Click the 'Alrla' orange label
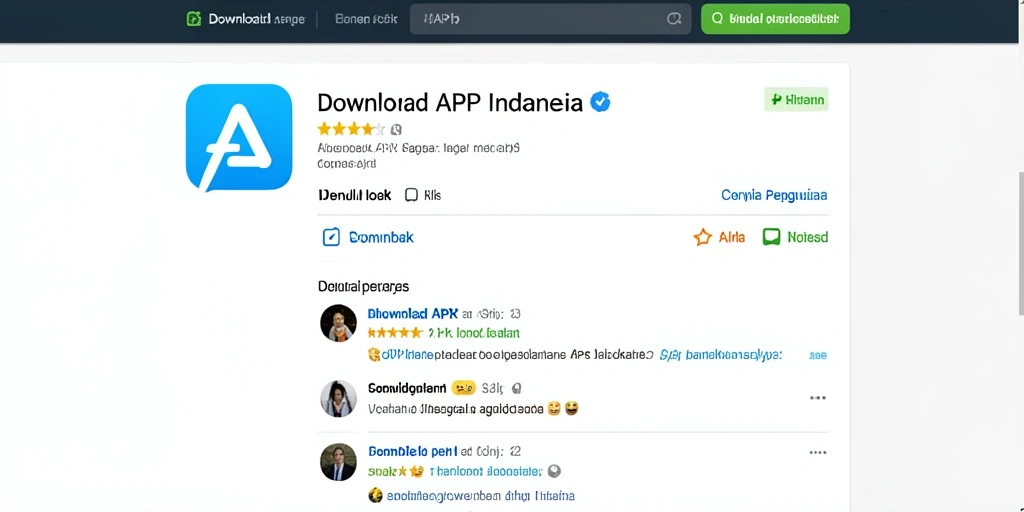This screenshot has width=1024, height=512. pos(731,237)
